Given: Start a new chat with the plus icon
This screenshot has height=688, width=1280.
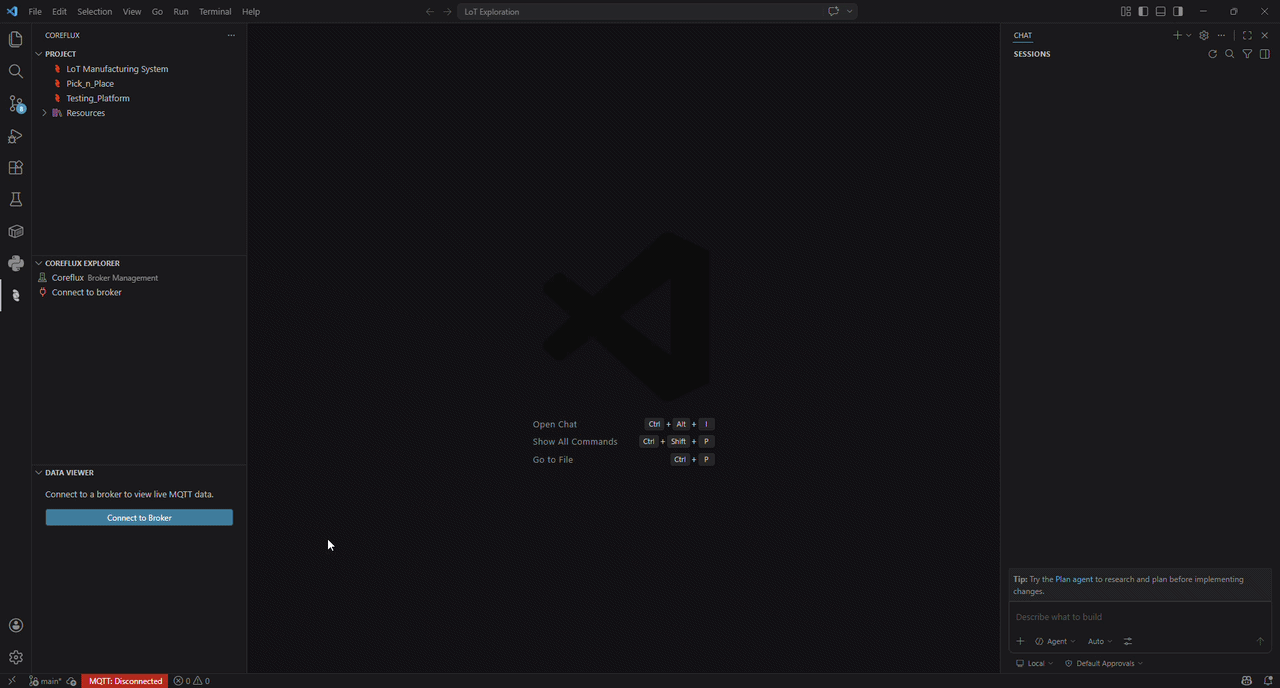Looking at the screenshot, I should point(1176,35).
